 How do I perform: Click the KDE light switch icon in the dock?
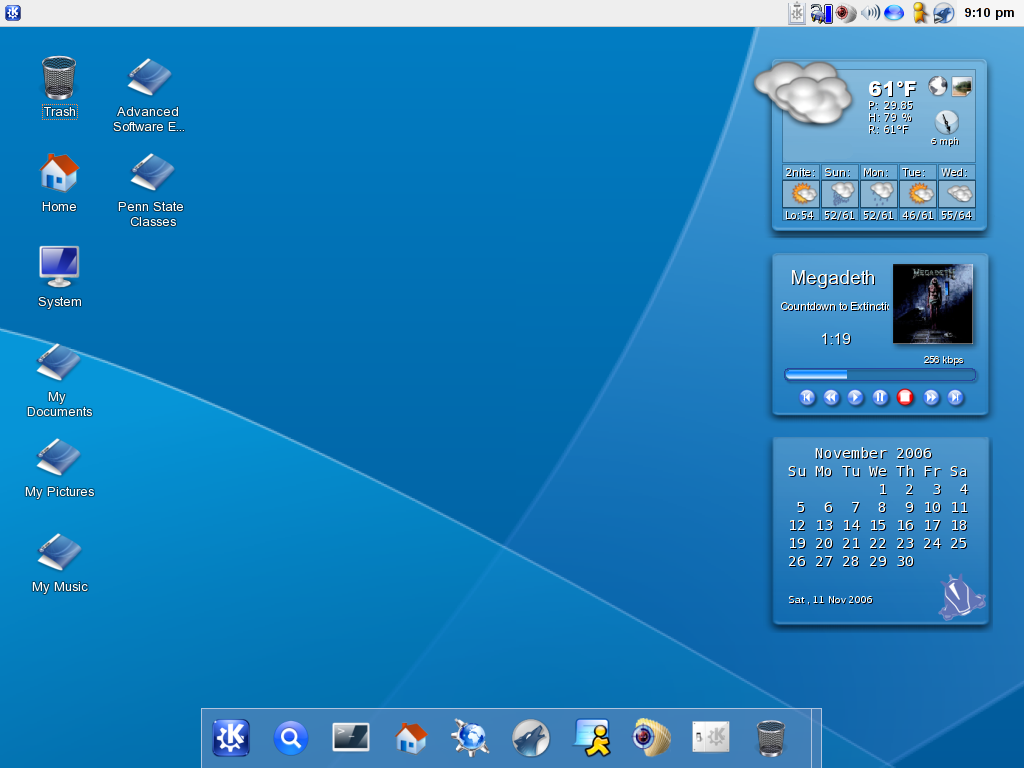[x=711, y=737]
